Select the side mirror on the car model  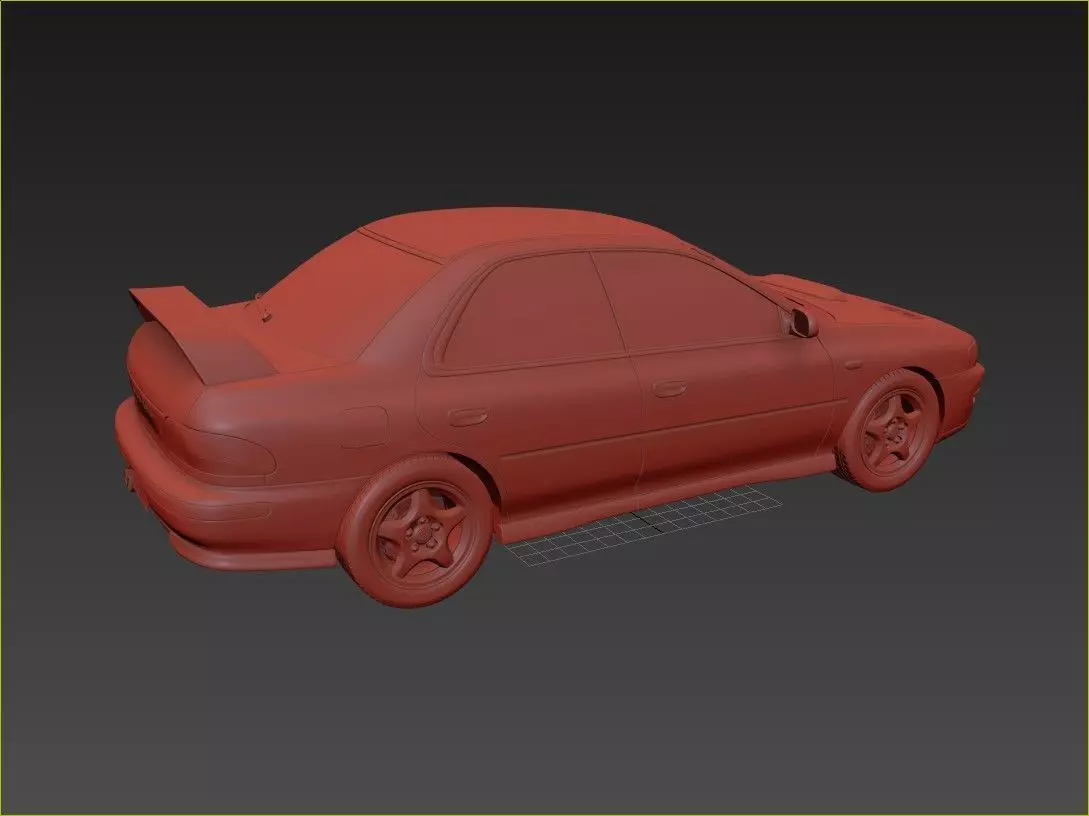point(802,323)
